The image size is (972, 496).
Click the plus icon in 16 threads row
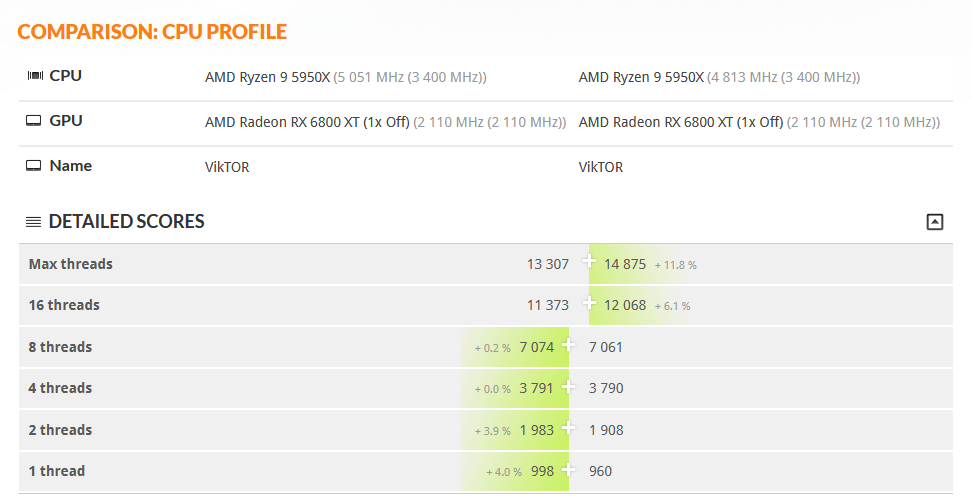(589, 304)
